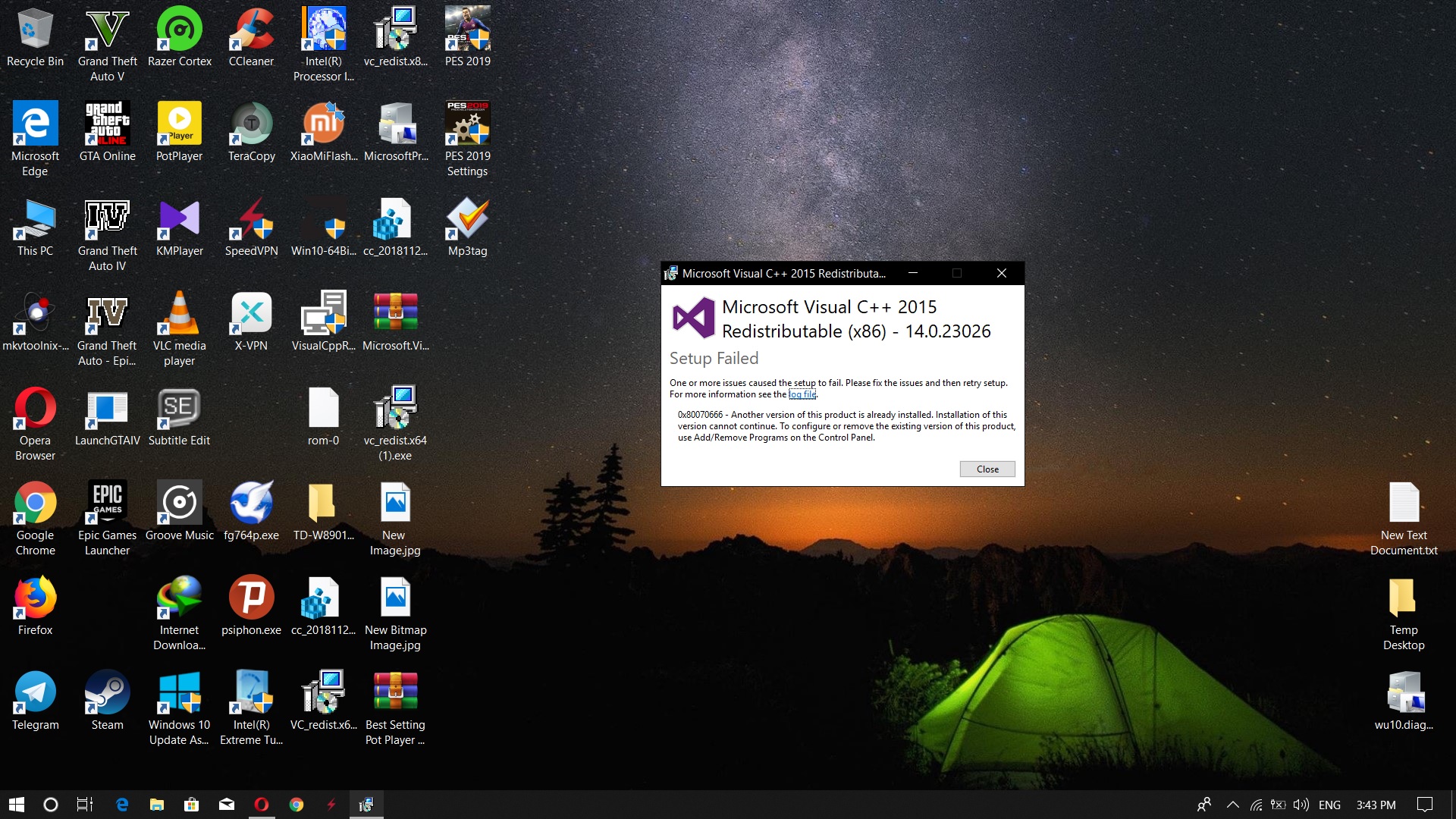Image resolution: width=1456 pixels, height=819 pixels.
Task: Select VLC media player icon
Action: (179, 328)
